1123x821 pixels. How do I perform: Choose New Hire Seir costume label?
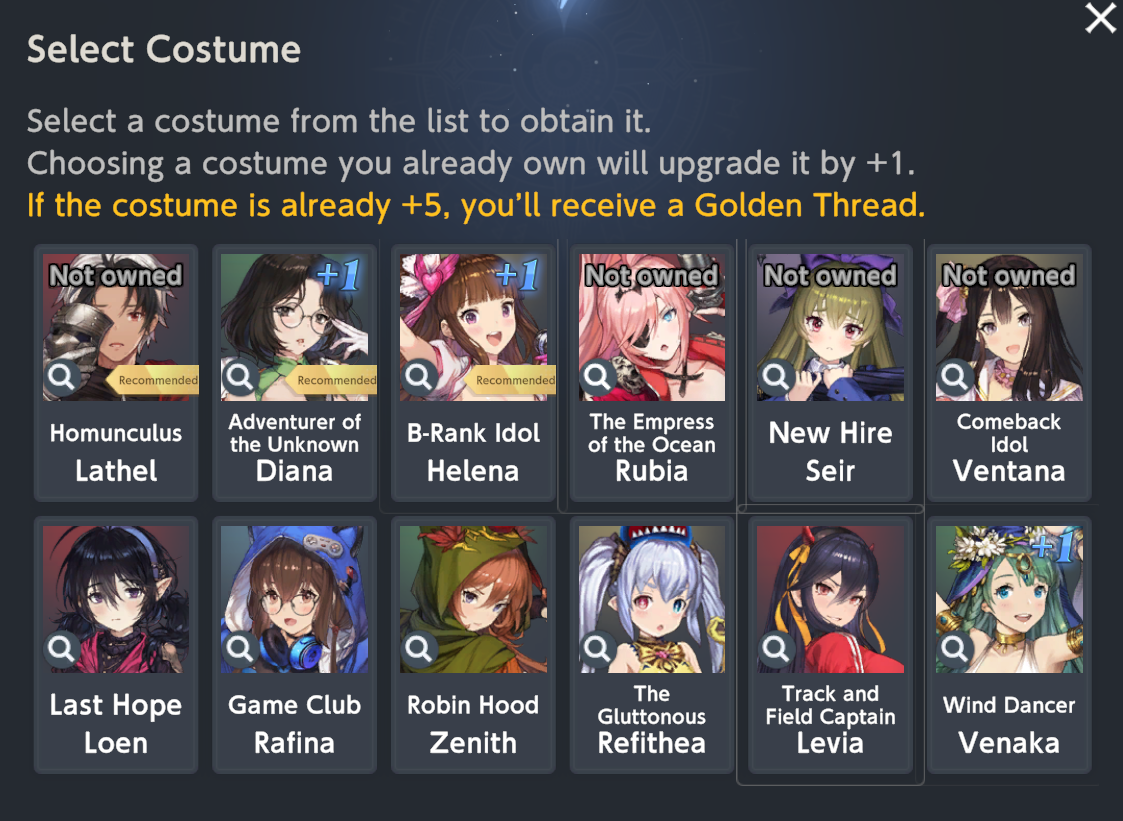point(830,452)
